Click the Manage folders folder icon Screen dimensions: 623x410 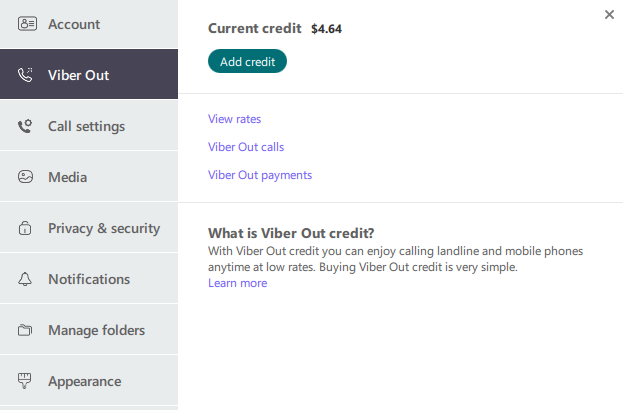26,331
